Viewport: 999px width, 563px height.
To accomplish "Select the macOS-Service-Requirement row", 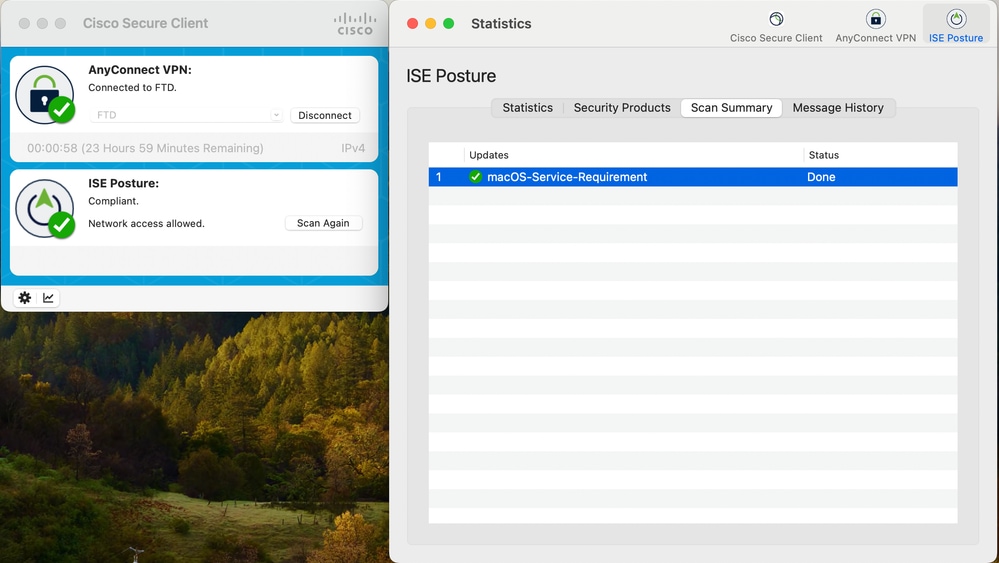I will click(693, 177).
